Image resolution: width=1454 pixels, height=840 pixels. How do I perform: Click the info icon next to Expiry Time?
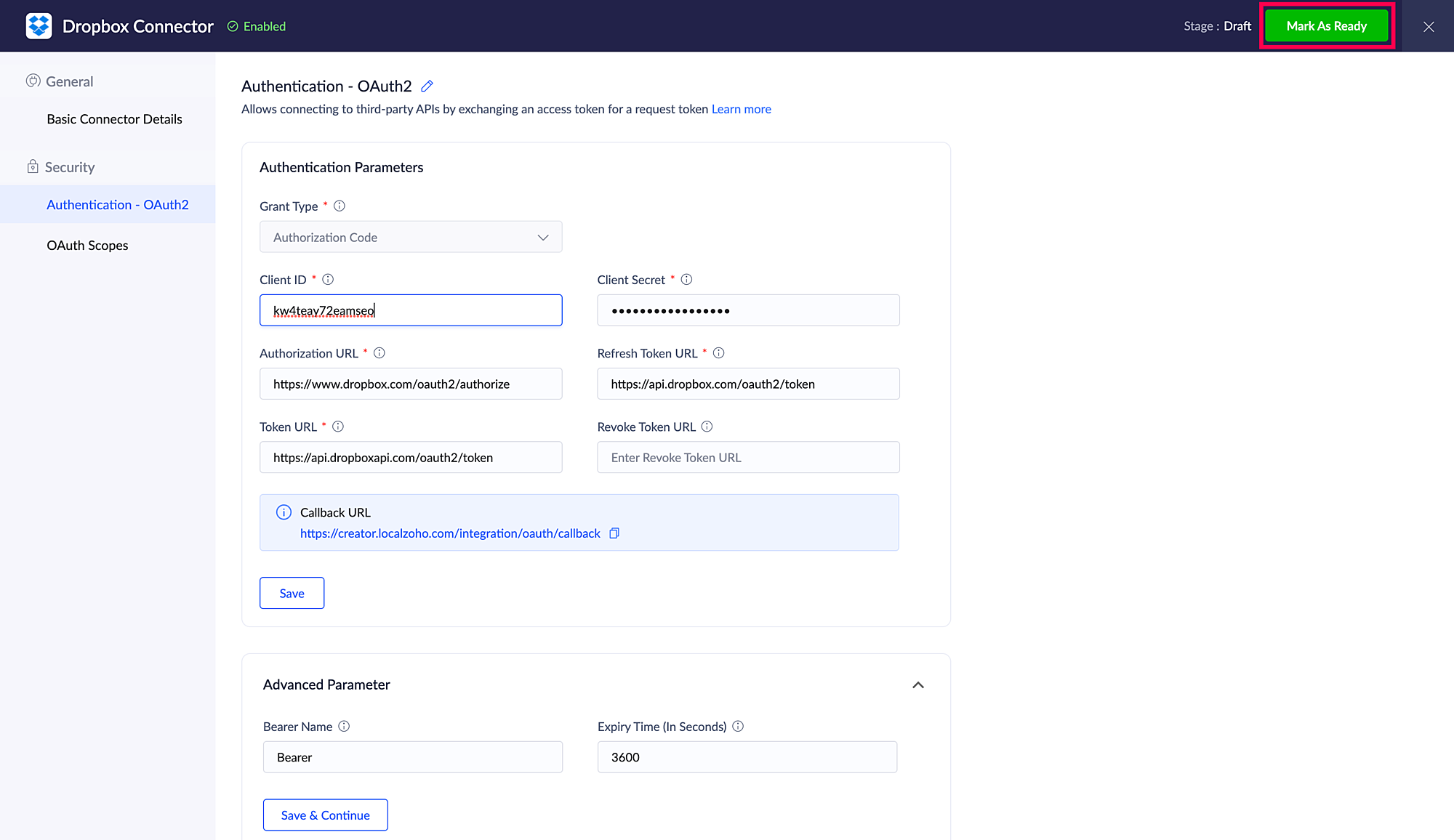[738, 727]
